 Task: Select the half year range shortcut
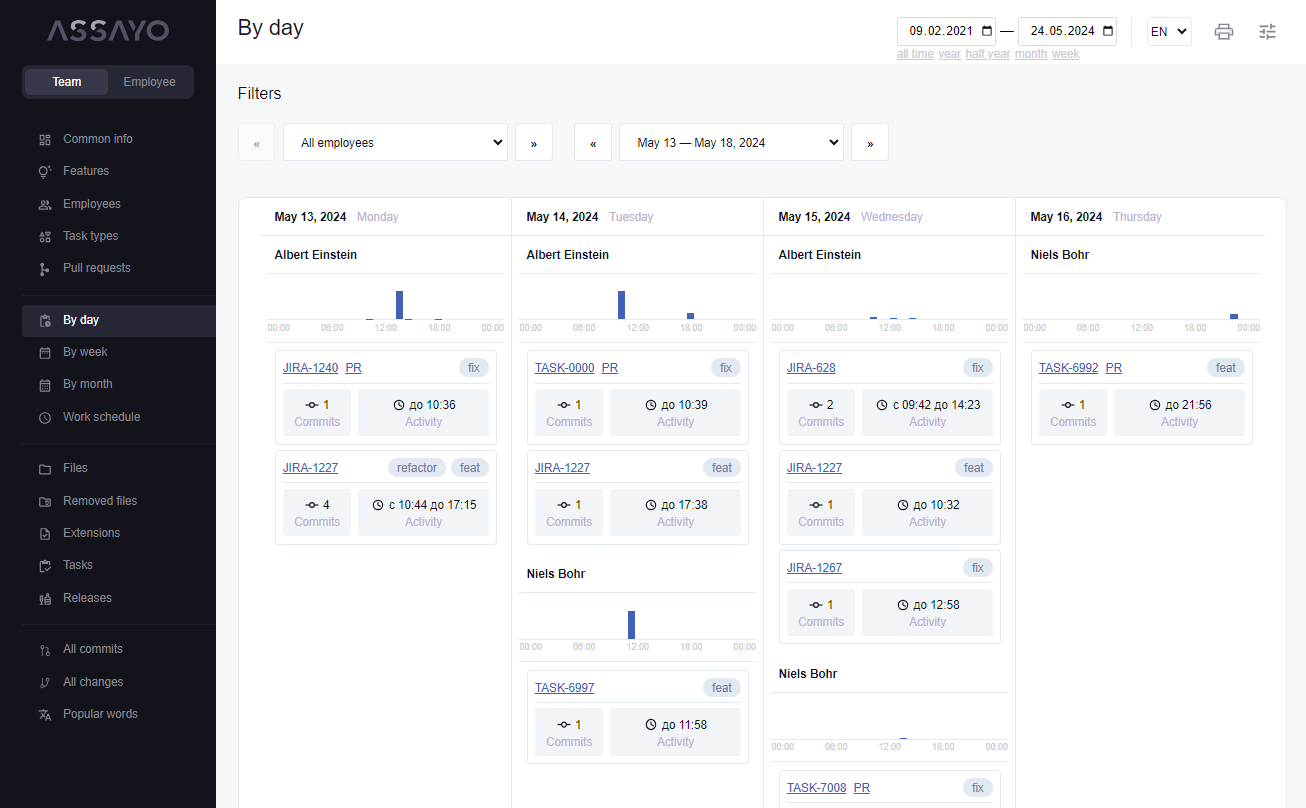pos(987,54)
